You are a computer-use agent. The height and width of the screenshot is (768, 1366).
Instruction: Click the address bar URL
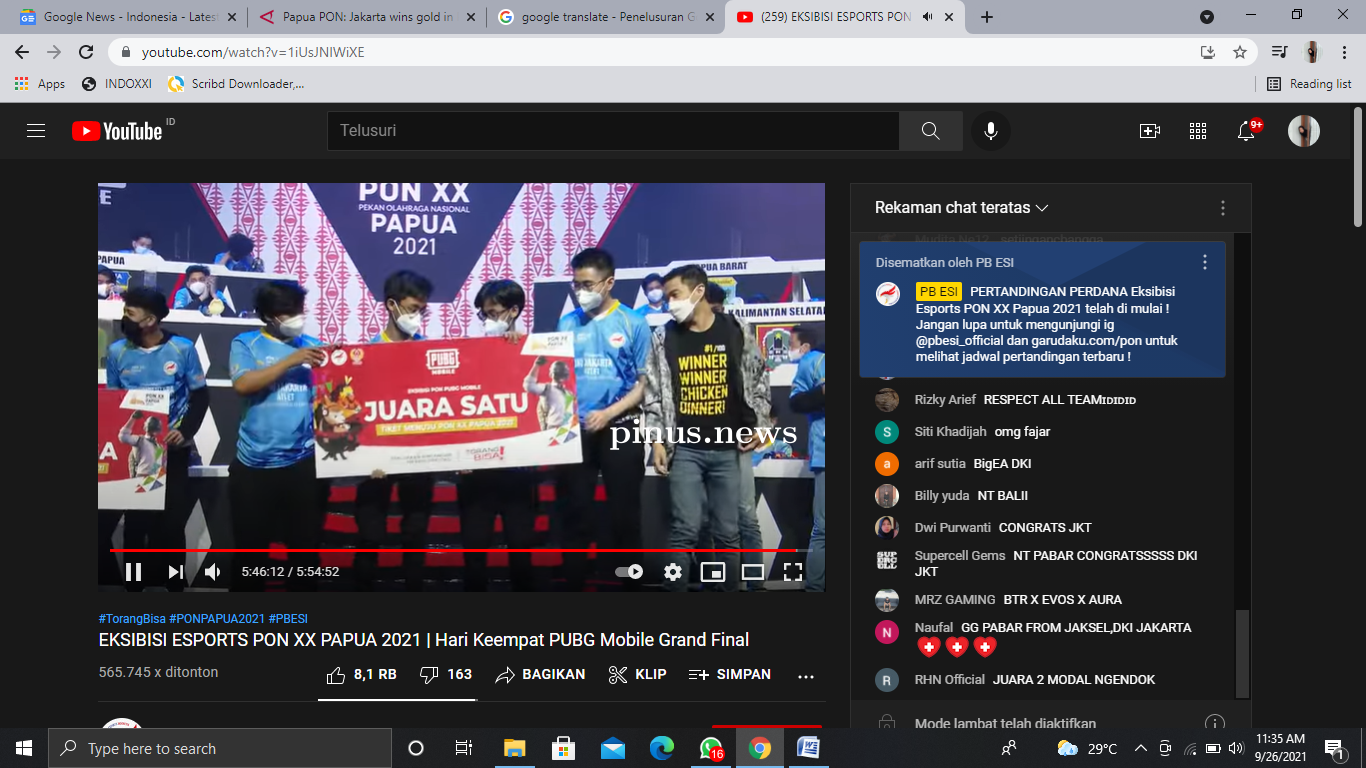coord(253,52)
